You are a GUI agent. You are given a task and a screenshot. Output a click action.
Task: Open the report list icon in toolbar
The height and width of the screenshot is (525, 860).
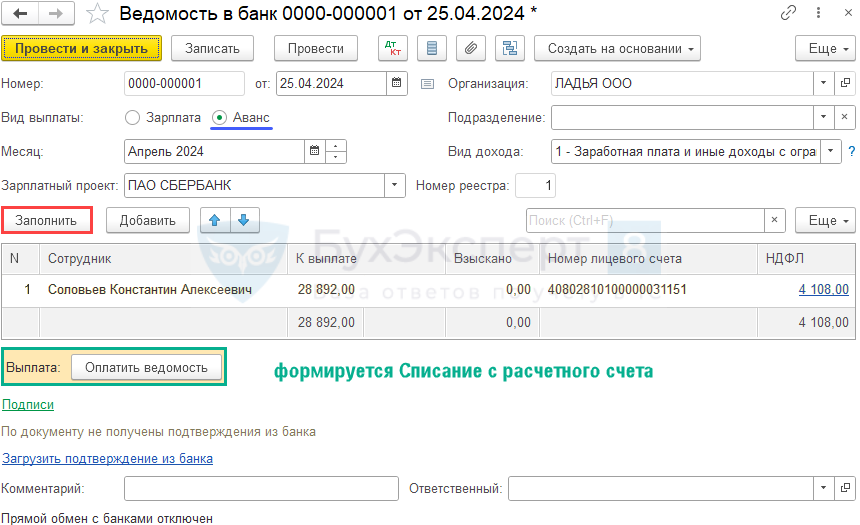pyautogui.click(x=432, y=48)
